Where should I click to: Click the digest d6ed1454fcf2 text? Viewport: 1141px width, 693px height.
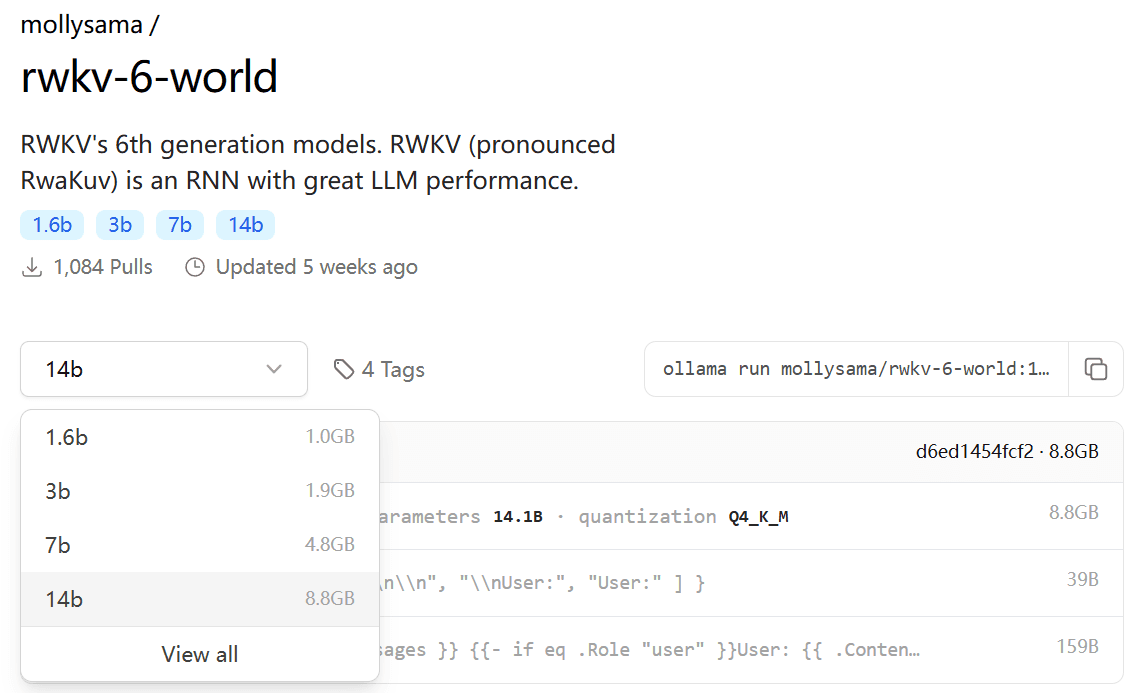[x=974, y=451]
